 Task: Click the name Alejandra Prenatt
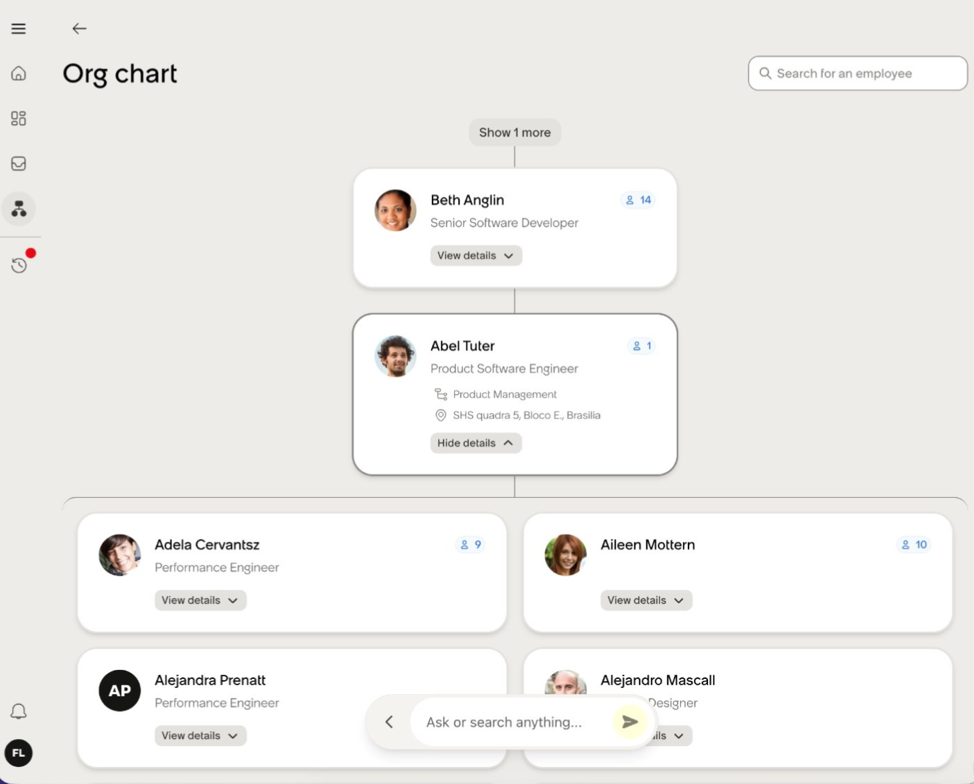point(210,680)
